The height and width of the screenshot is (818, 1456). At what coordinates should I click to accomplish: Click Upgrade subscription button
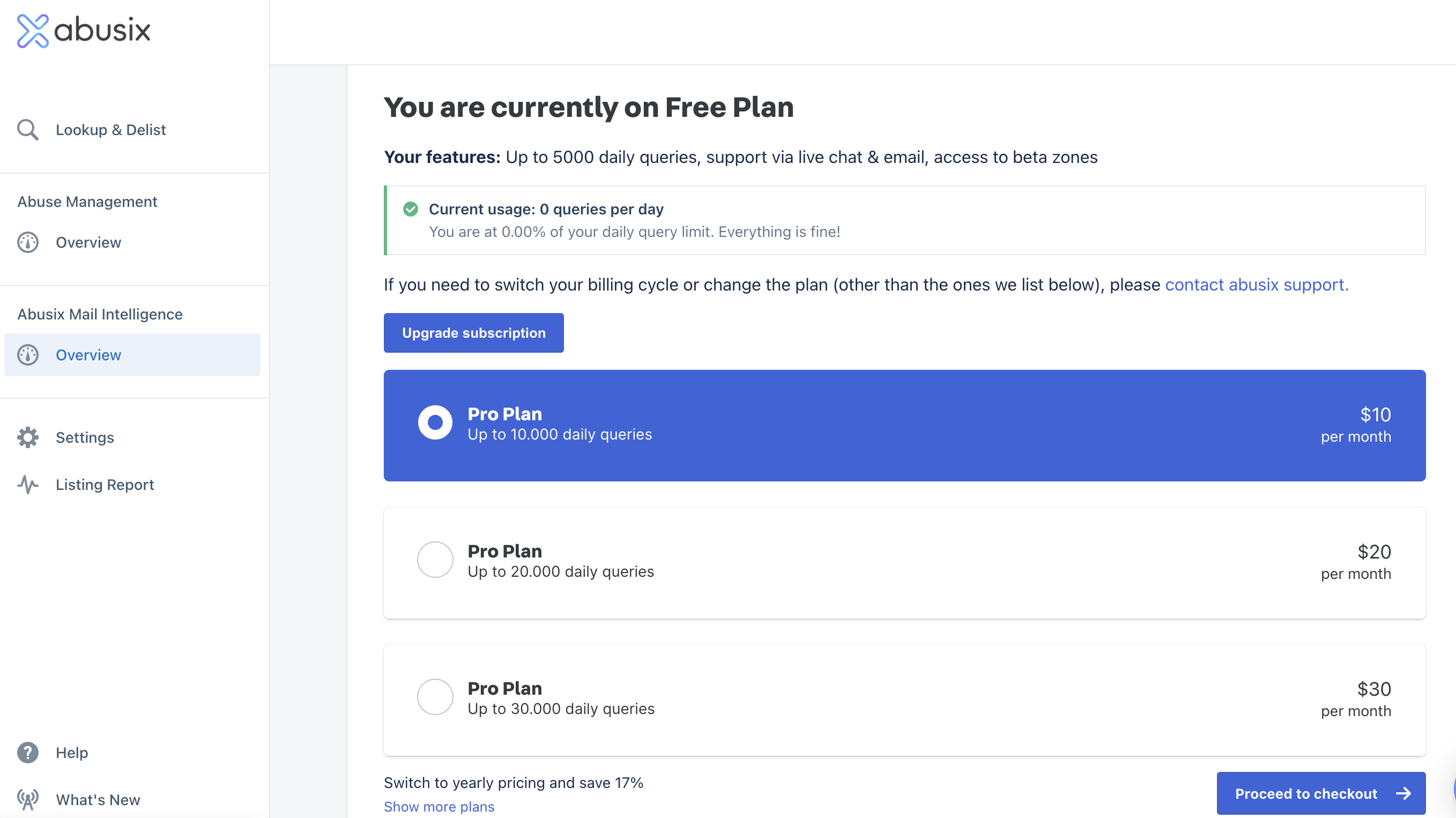click(473, 333)
